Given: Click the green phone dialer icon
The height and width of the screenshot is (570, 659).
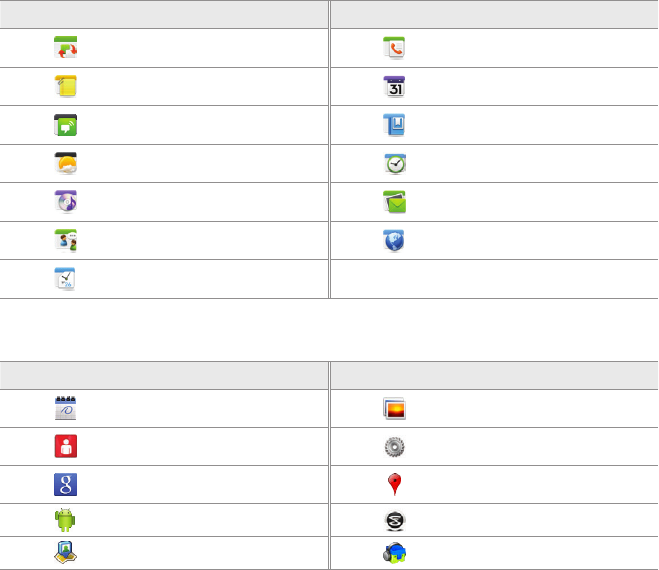Looking at the screenshot, I should pyautogui.click(x=395, y=48).
